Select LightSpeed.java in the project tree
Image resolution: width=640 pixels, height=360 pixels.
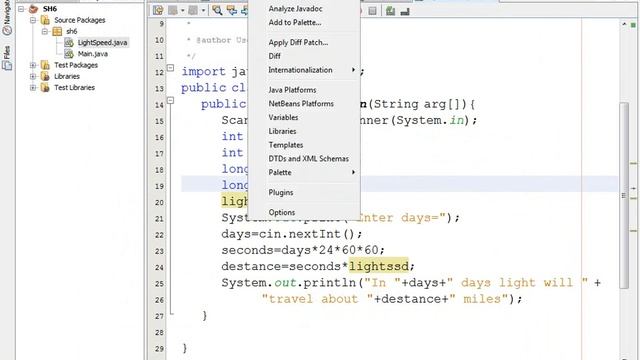tap(102, 42)
